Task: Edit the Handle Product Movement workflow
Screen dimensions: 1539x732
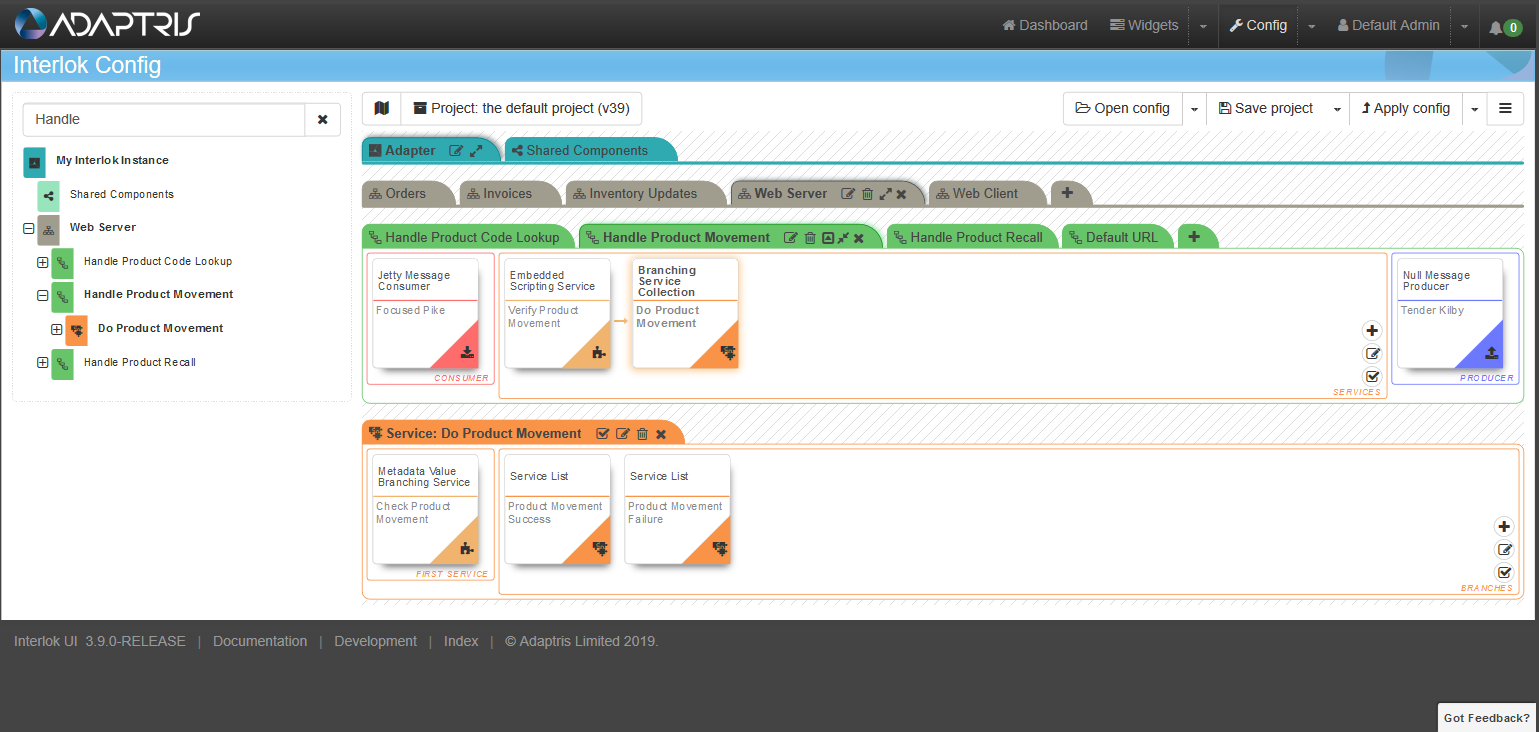Action: click(x=790, y=238)
